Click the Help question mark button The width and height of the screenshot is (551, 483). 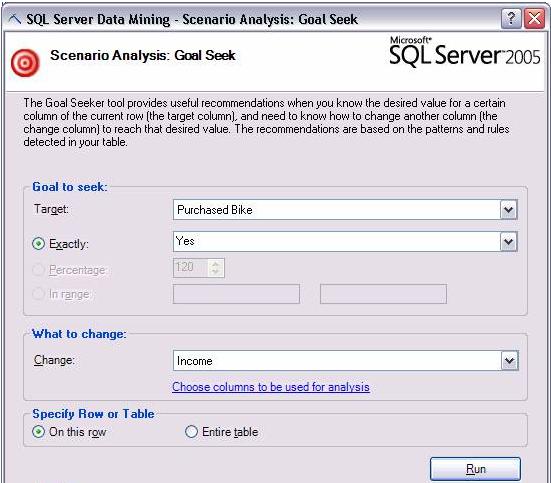[x=511, y=18]
